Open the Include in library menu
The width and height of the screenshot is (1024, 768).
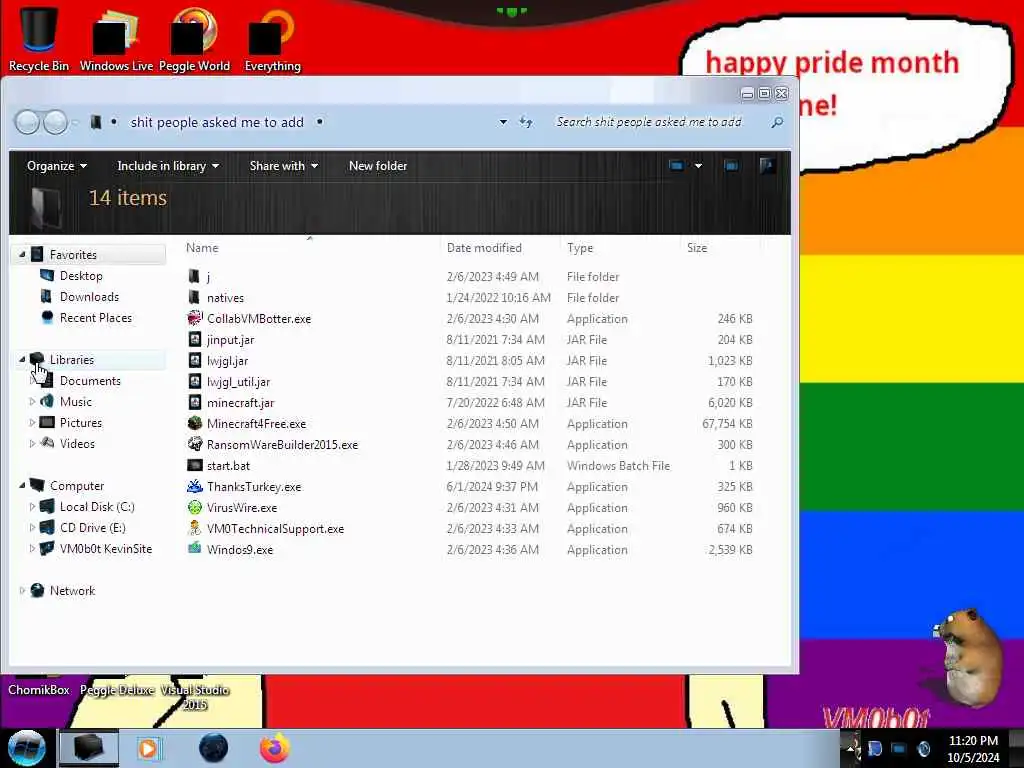point(168,166)
